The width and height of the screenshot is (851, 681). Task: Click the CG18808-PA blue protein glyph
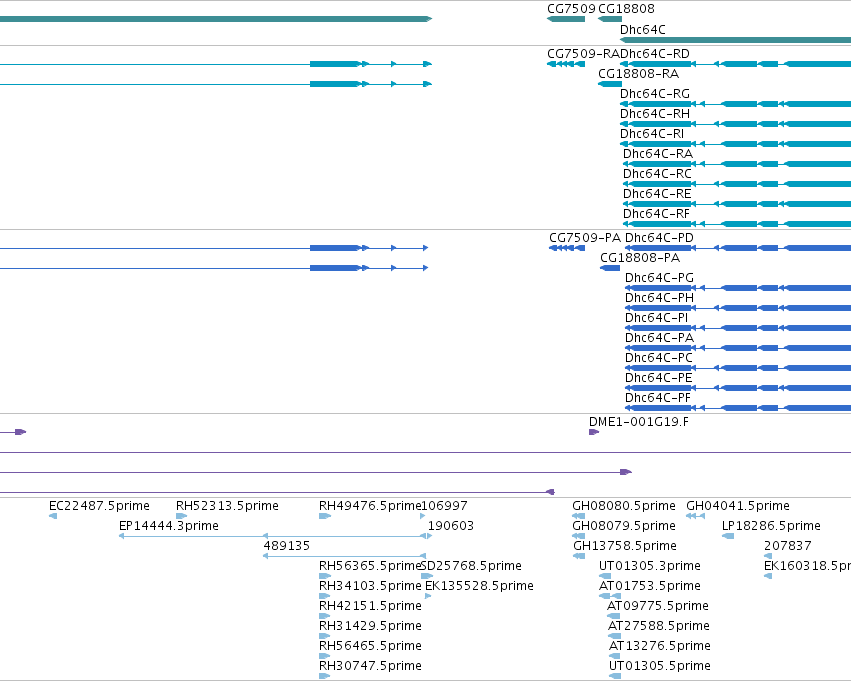[x=610, y=268]
